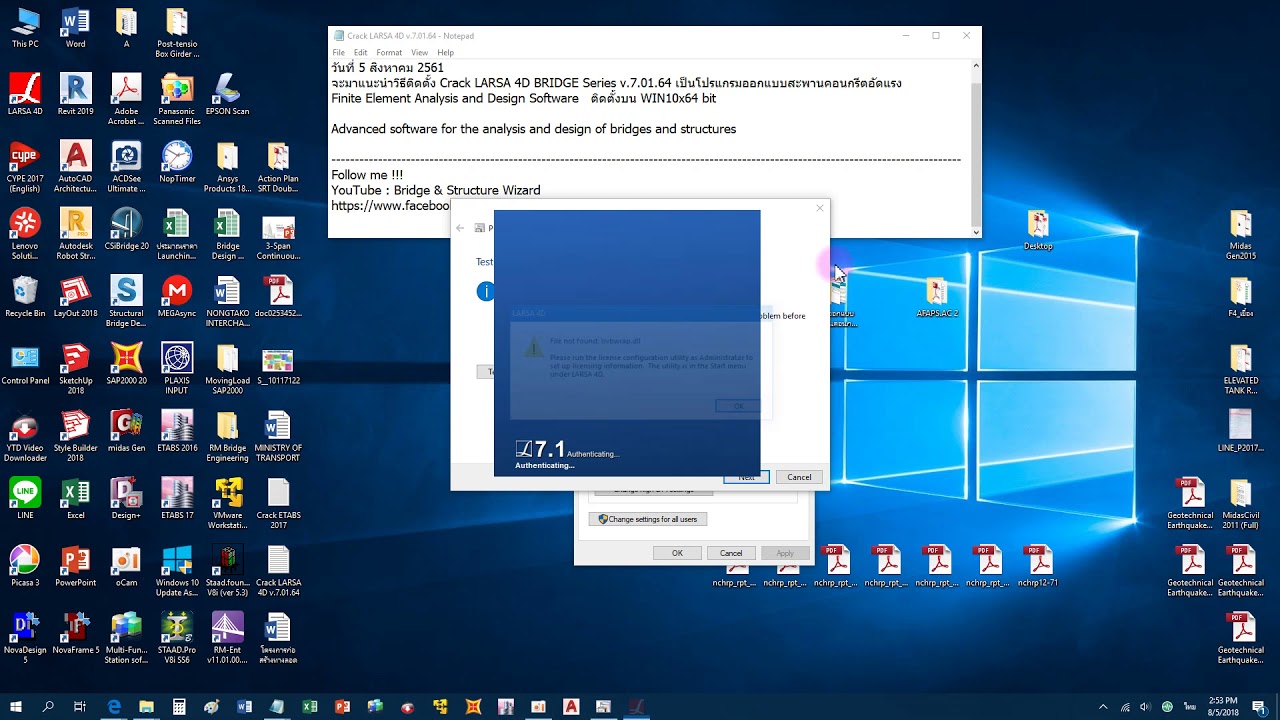Click Change settings for all users

(648, 519)
